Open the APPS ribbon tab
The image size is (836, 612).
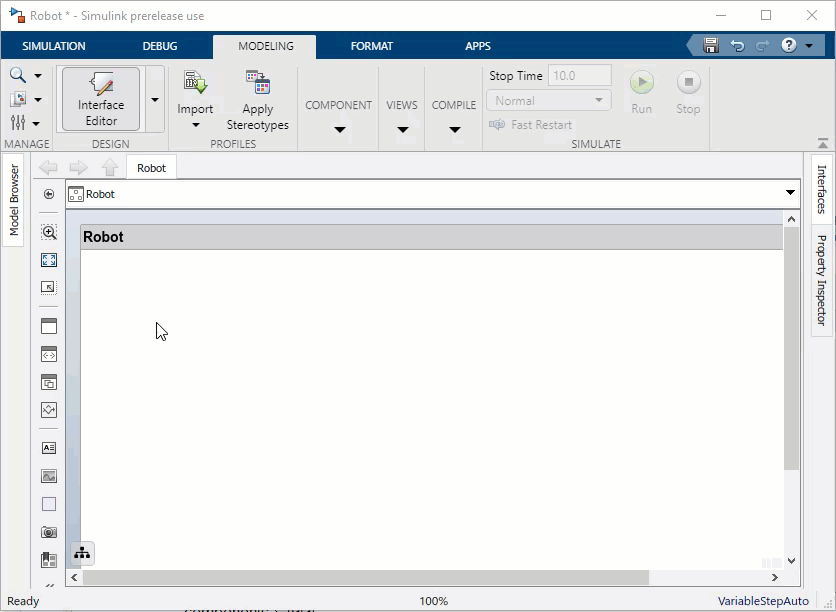[478, 46]
